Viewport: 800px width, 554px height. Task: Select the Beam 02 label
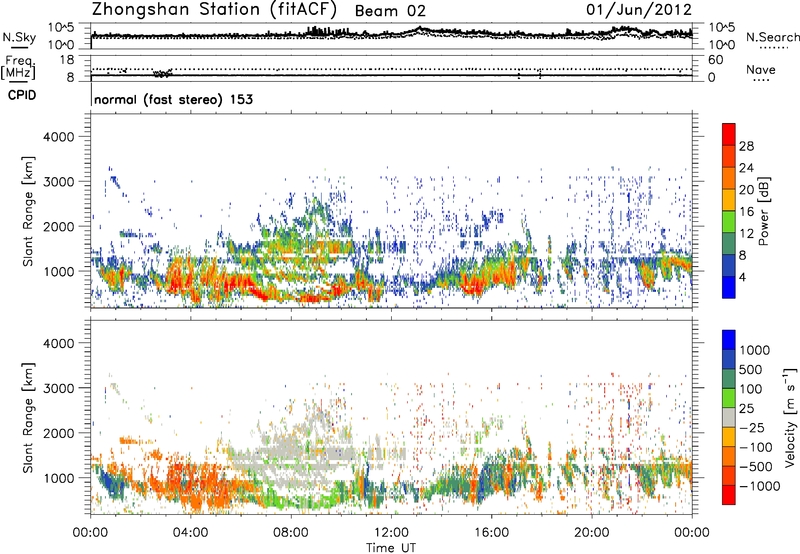[390, 11]
